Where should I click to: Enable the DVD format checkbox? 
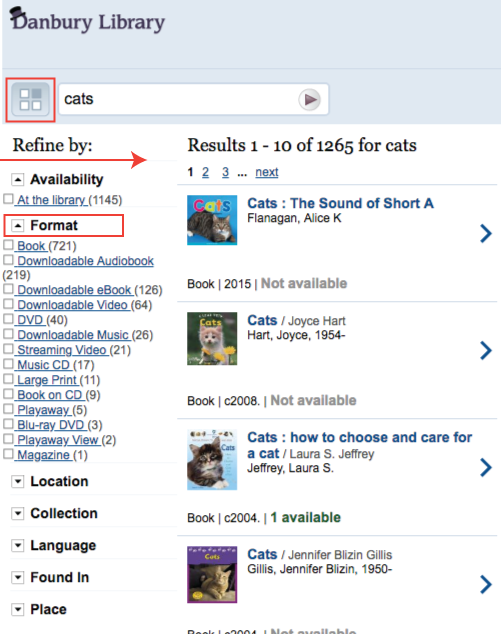point(8,319)
